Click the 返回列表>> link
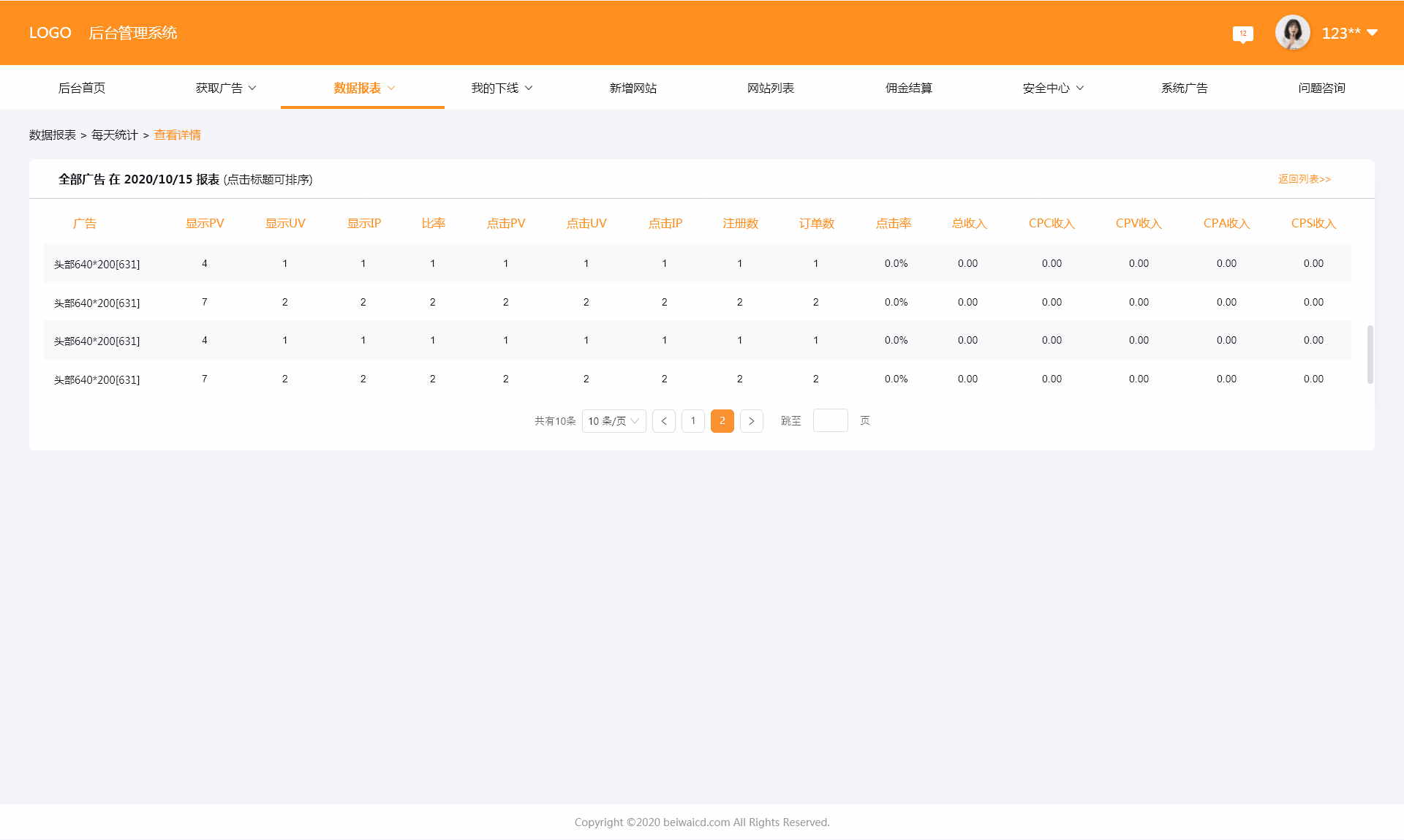The image size is (1404, 840). click(x=1304, y=179)
